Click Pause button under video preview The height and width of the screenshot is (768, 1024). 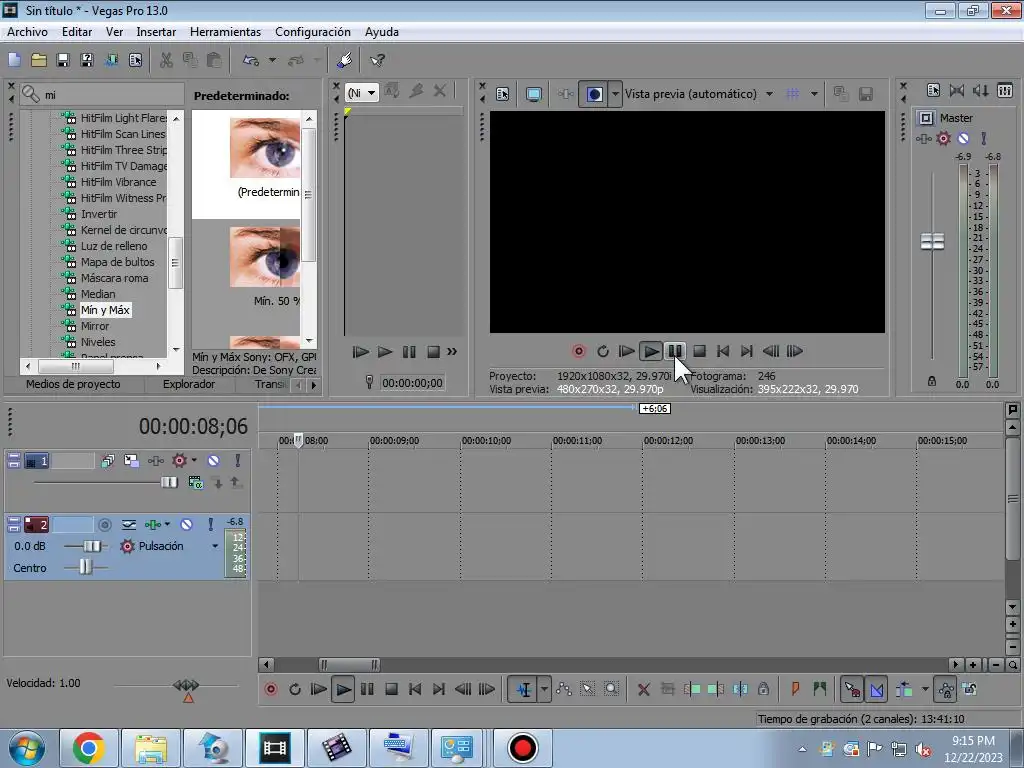pyautogui.click(x=675, y=351)
